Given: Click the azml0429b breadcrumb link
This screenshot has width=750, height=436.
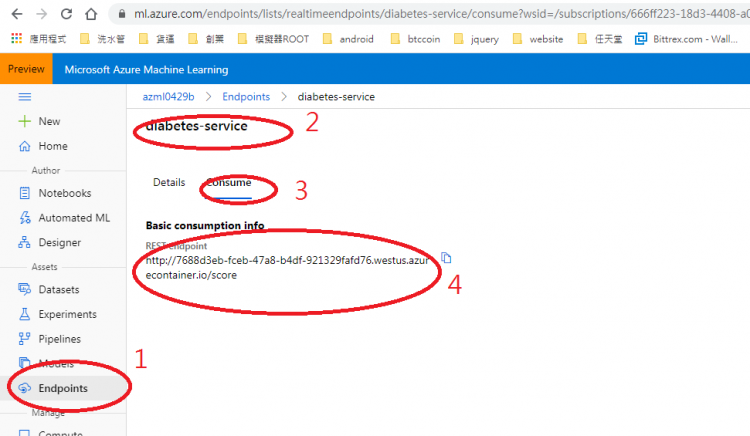Looking at the screenshot, I should pyautogui.click(x=167, y=97).
